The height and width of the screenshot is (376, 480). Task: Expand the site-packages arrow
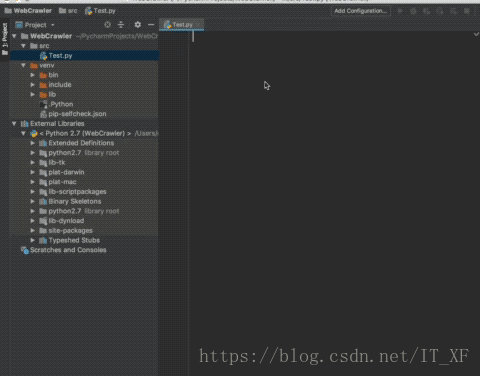[x=33, y=230]
